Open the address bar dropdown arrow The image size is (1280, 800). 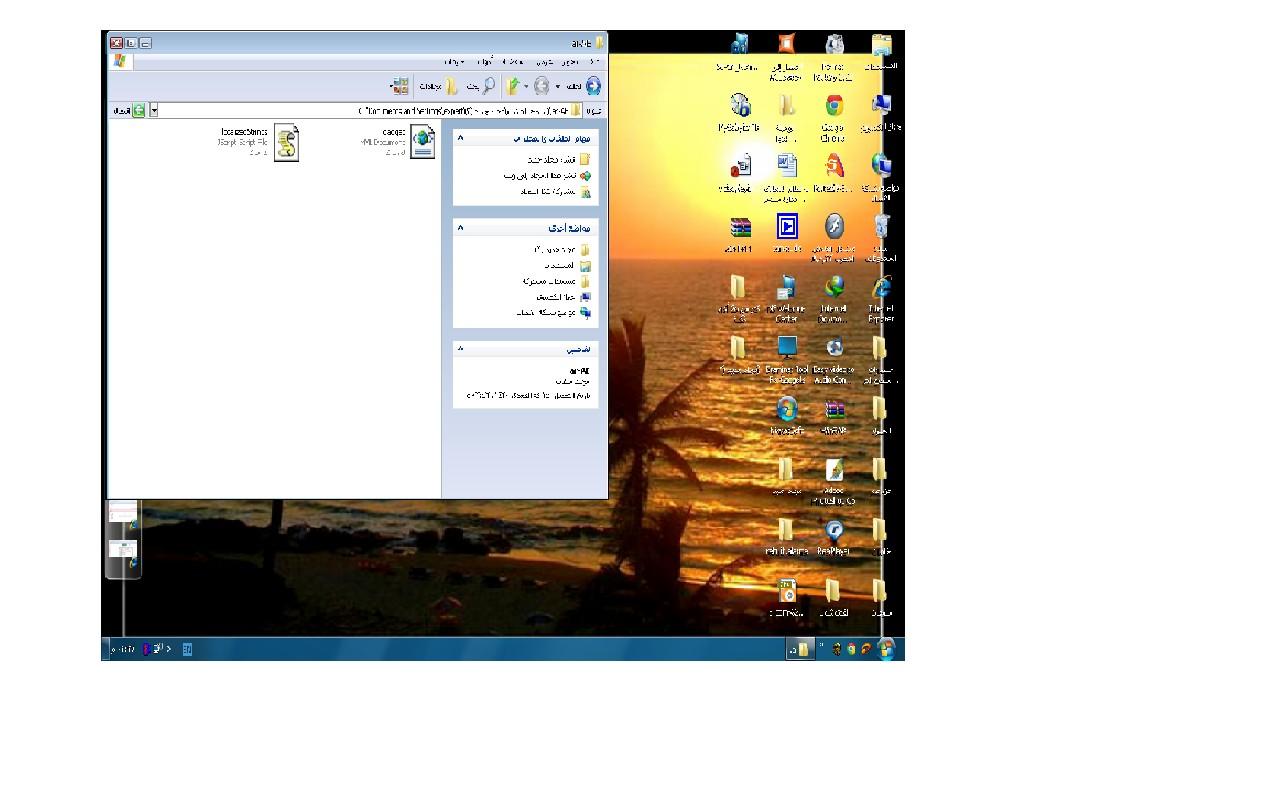tap(154, 110)
